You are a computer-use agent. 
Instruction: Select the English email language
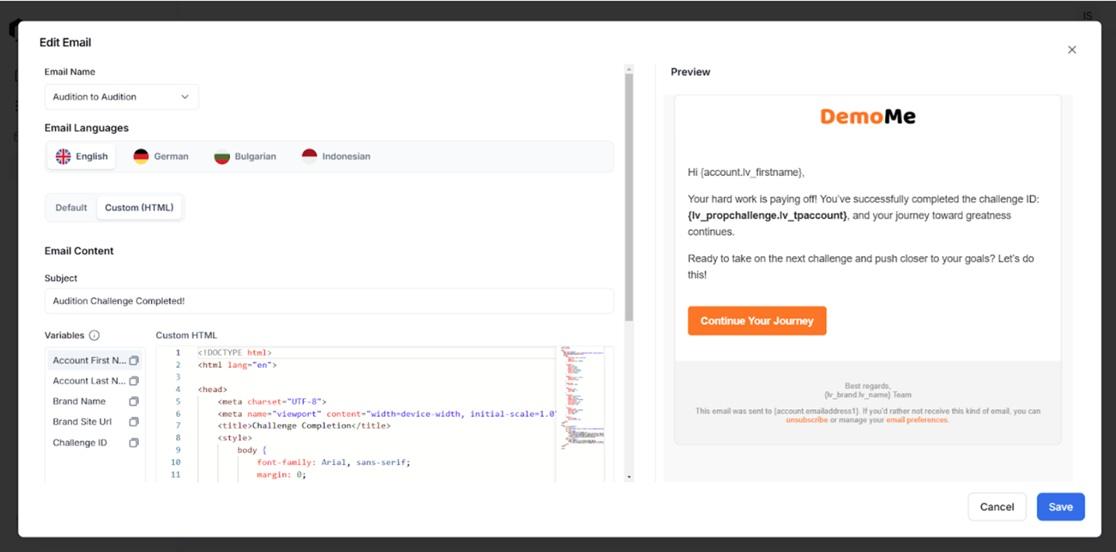pos(81,156)
